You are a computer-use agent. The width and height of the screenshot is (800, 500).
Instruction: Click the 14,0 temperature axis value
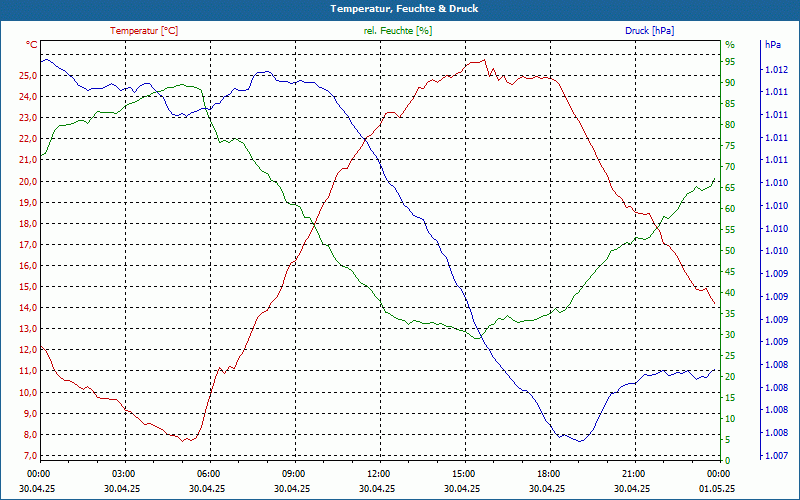coord(28,308)
